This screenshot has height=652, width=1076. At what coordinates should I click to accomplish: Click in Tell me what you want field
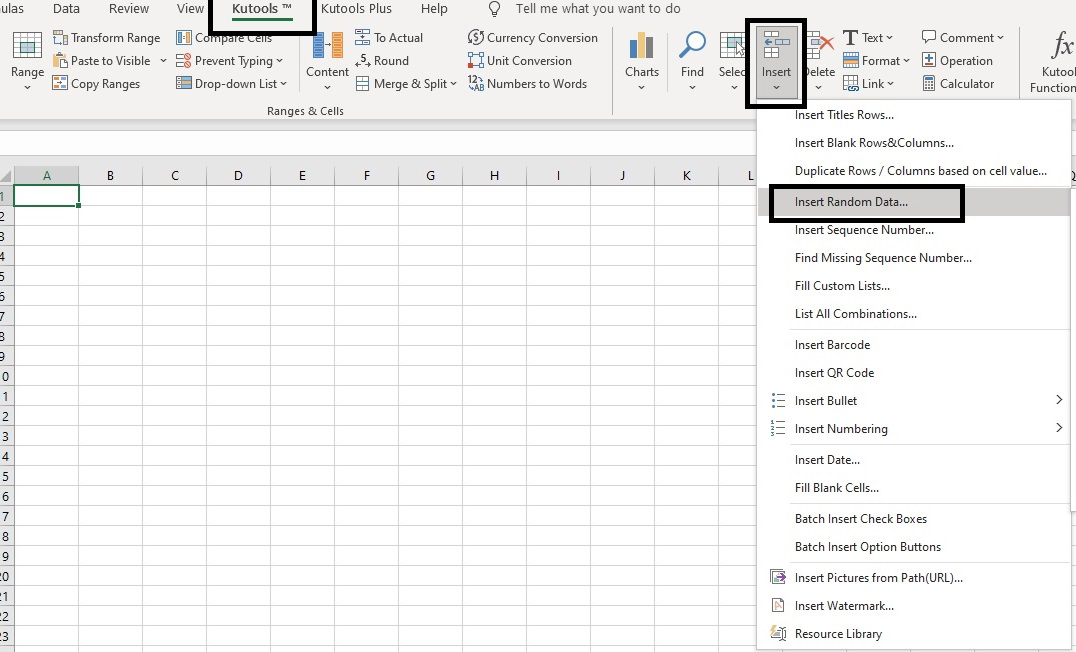598,9
